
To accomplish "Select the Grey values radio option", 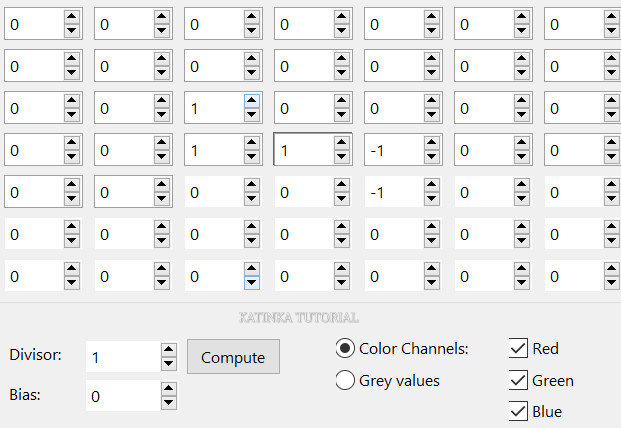I will click(345, 380).
